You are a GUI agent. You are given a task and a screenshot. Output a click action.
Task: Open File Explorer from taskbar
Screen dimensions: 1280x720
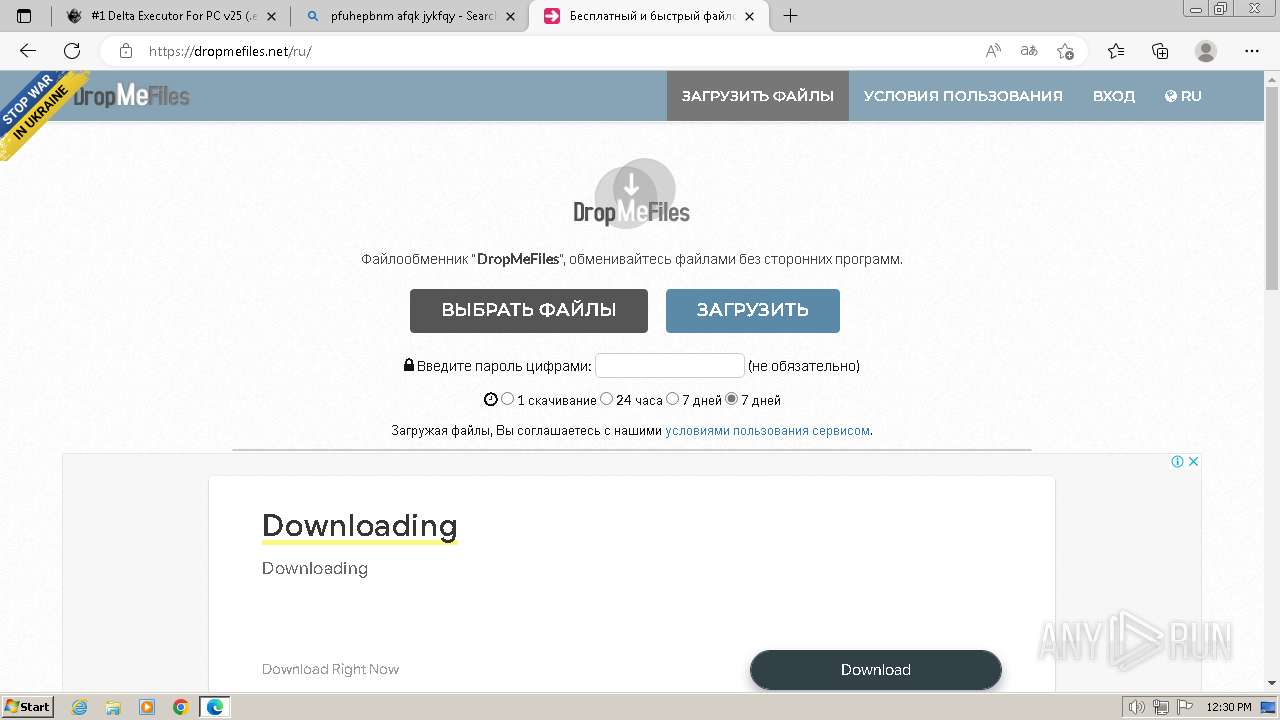coord(113,707)
